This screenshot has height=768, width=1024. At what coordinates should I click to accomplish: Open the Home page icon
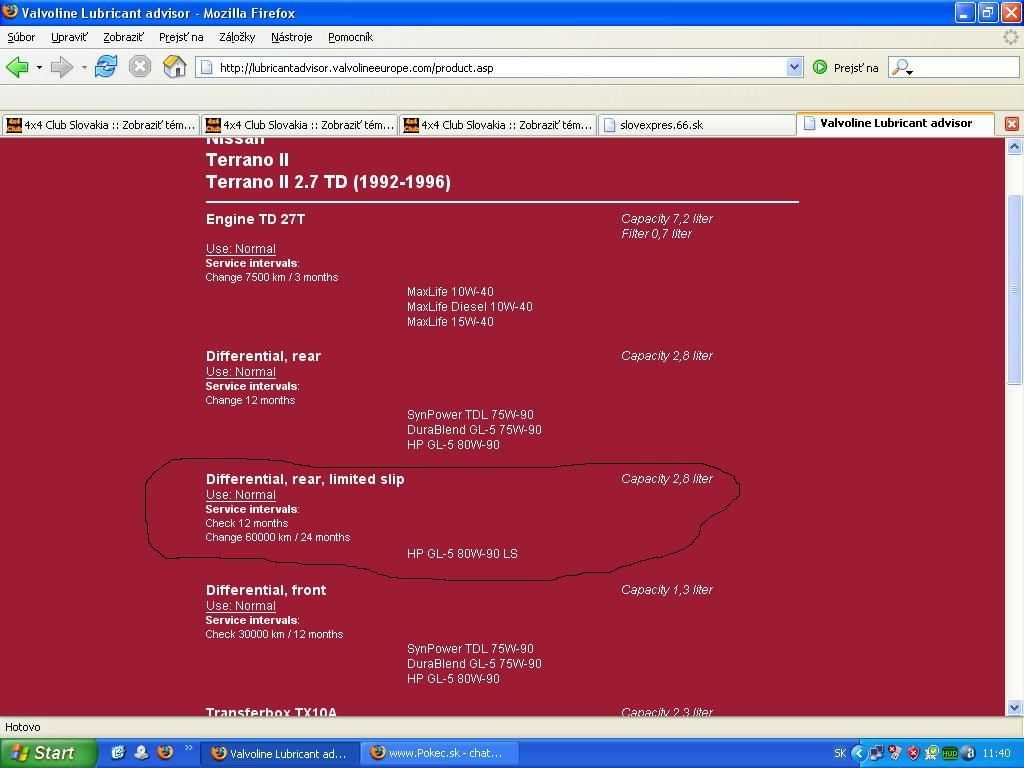[174, 67]
